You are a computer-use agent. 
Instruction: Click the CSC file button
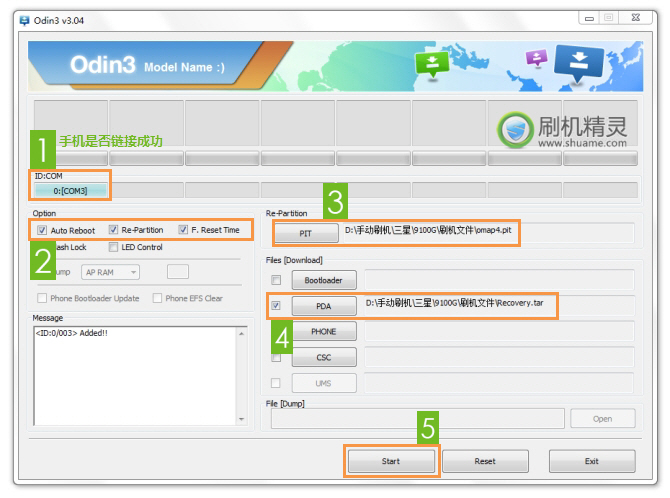tap(324, 357)
